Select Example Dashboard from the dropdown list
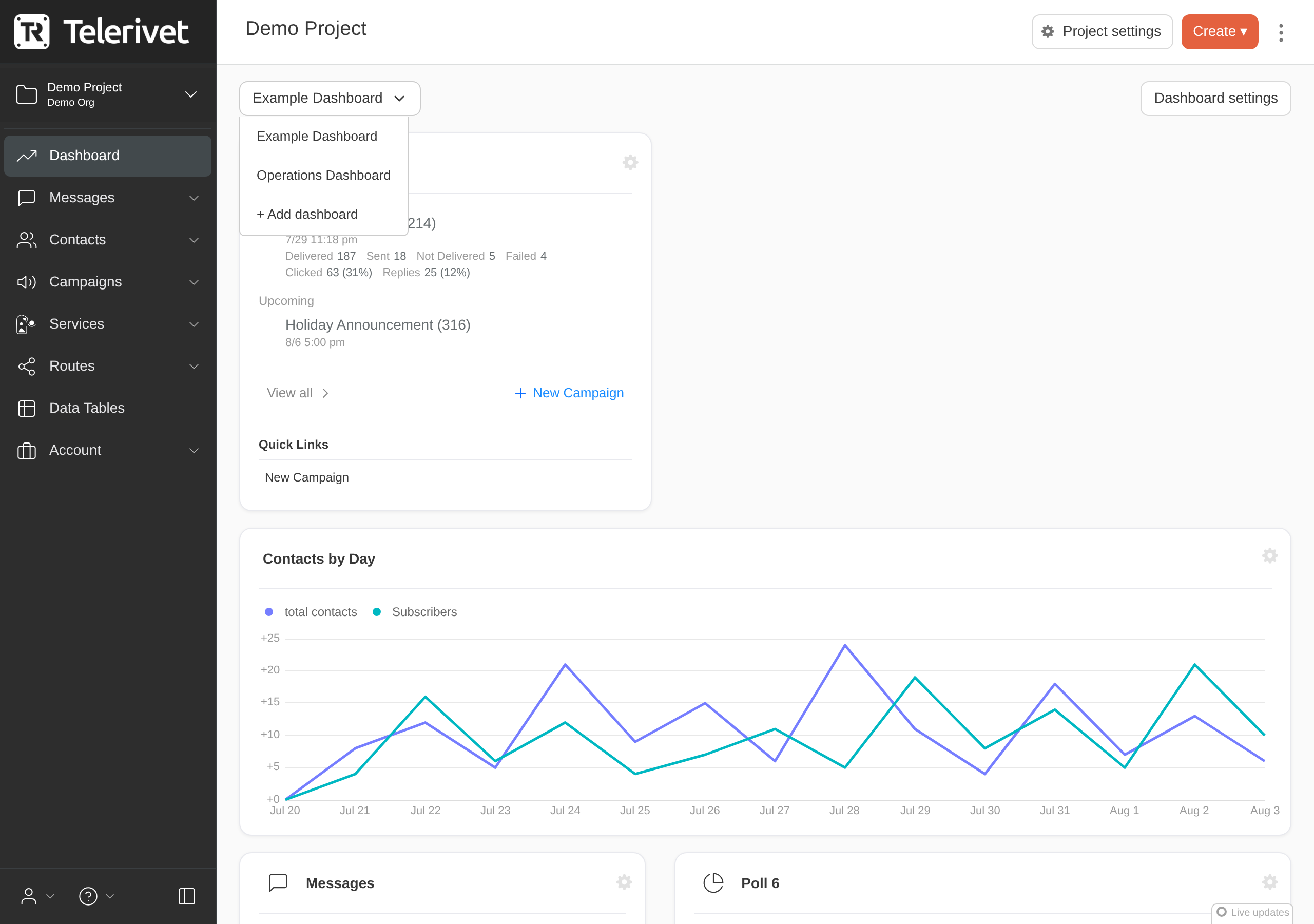Screen dimensions: 1314x924 pos(324,136)
